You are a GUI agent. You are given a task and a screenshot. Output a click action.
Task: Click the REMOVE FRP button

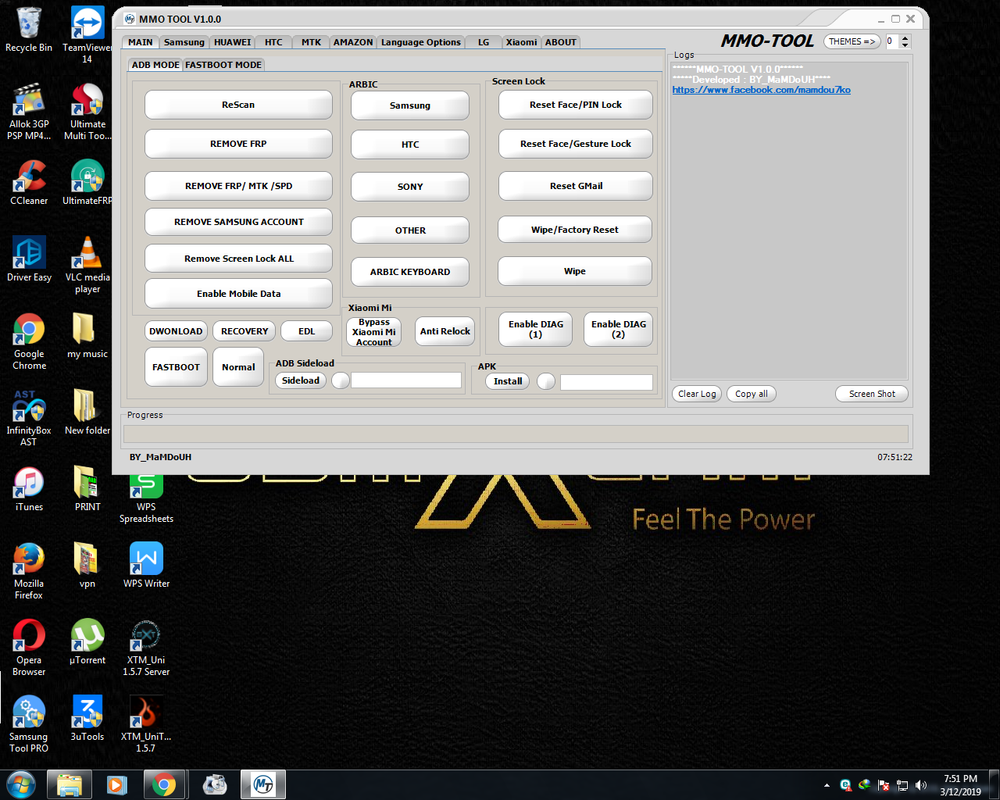click(239, 144)
